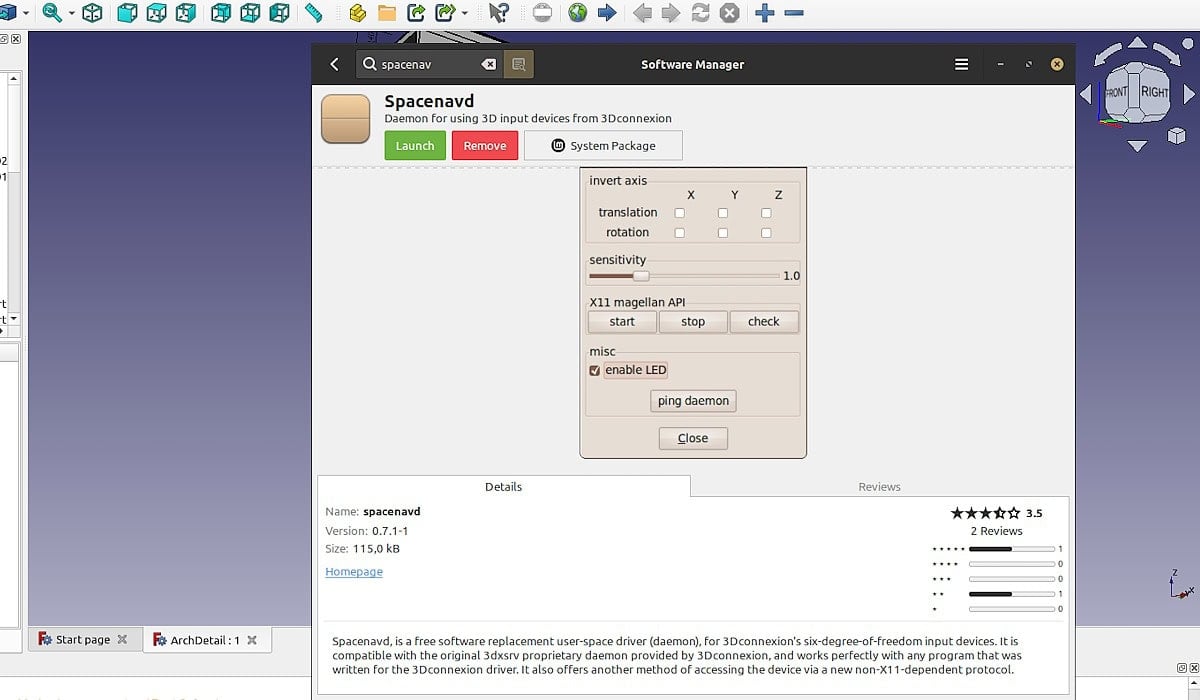Check invert translation Y axis
The image size is (1200, 700).
coord(723,213)
